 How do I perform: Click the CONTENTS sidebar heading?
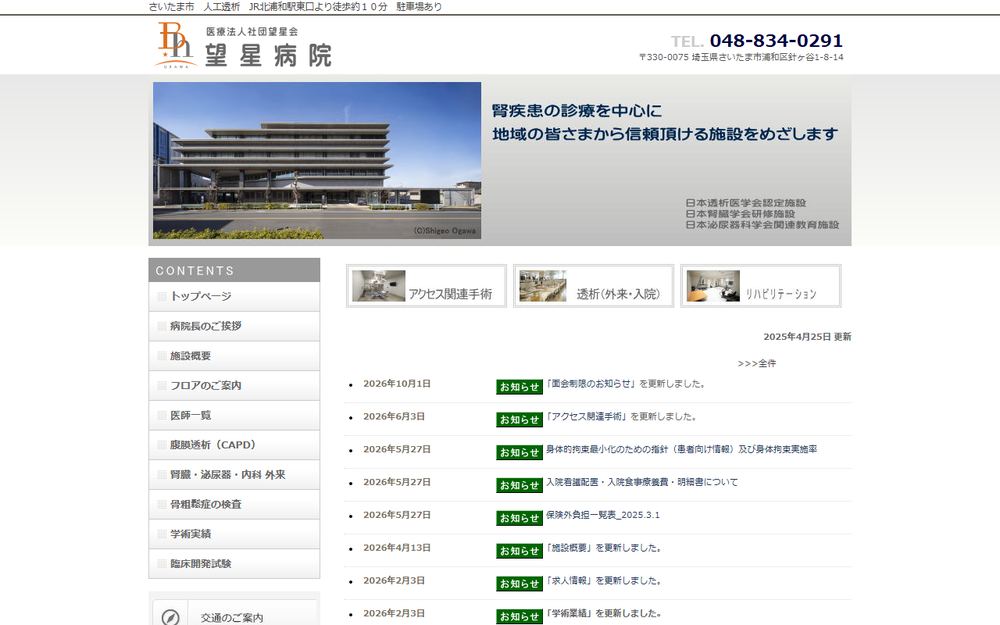point(234,270)
